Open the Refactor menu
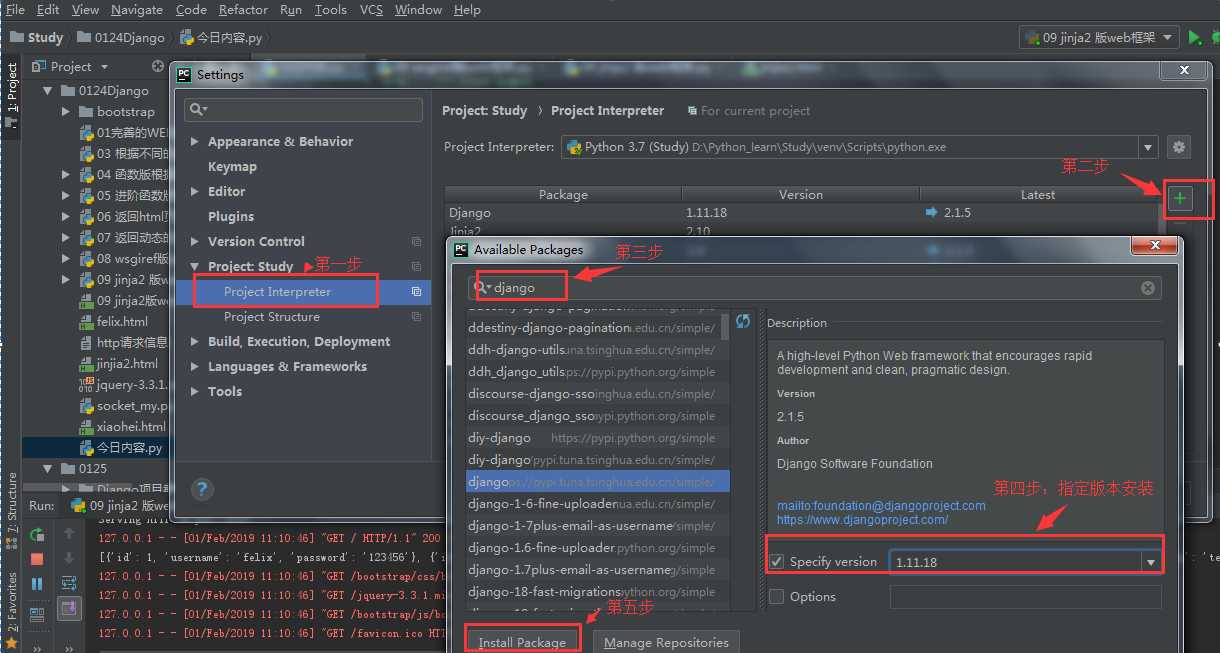The width and height of the screenshot is (1220, 653). 243,9
